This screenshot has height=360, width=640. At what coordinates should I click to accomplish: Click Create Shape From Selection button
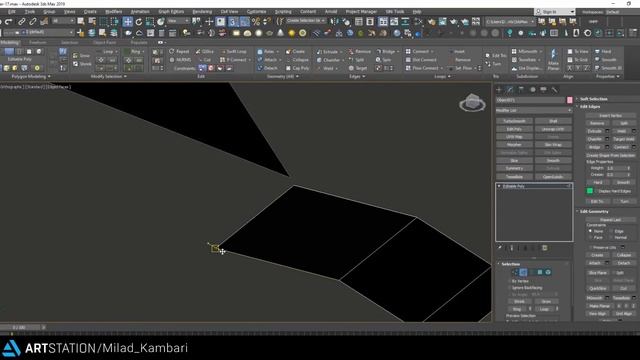[x=610, y=156]
